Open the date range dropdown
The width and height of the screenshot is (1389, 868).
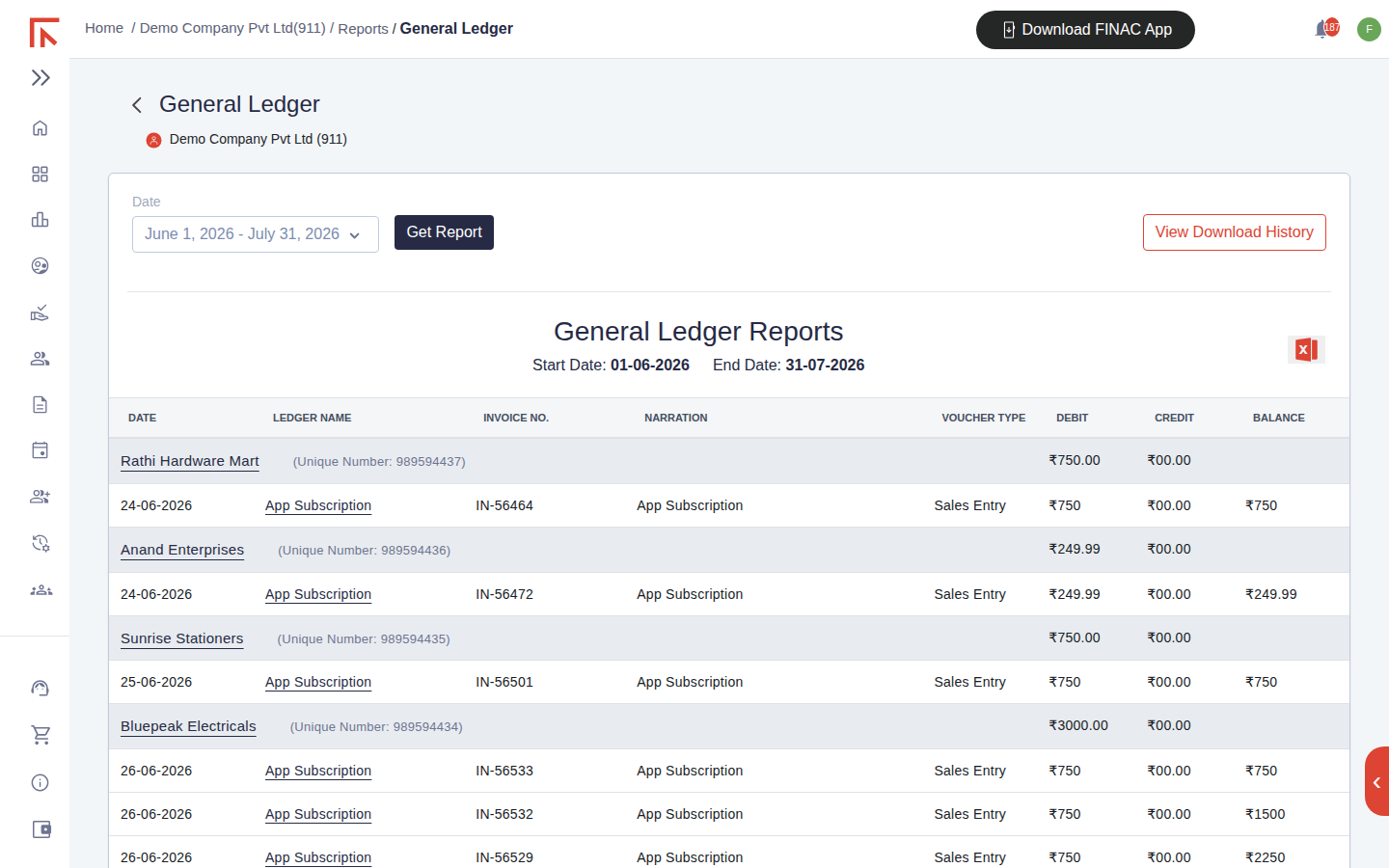click(256, 234)
